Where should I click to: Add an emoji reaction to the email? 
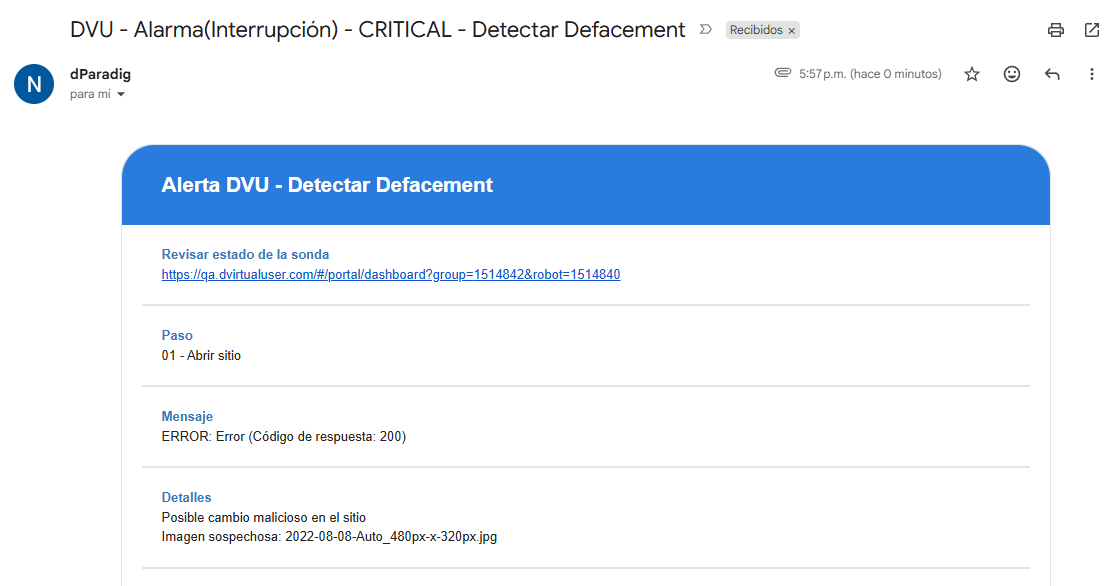(1011, 74)
